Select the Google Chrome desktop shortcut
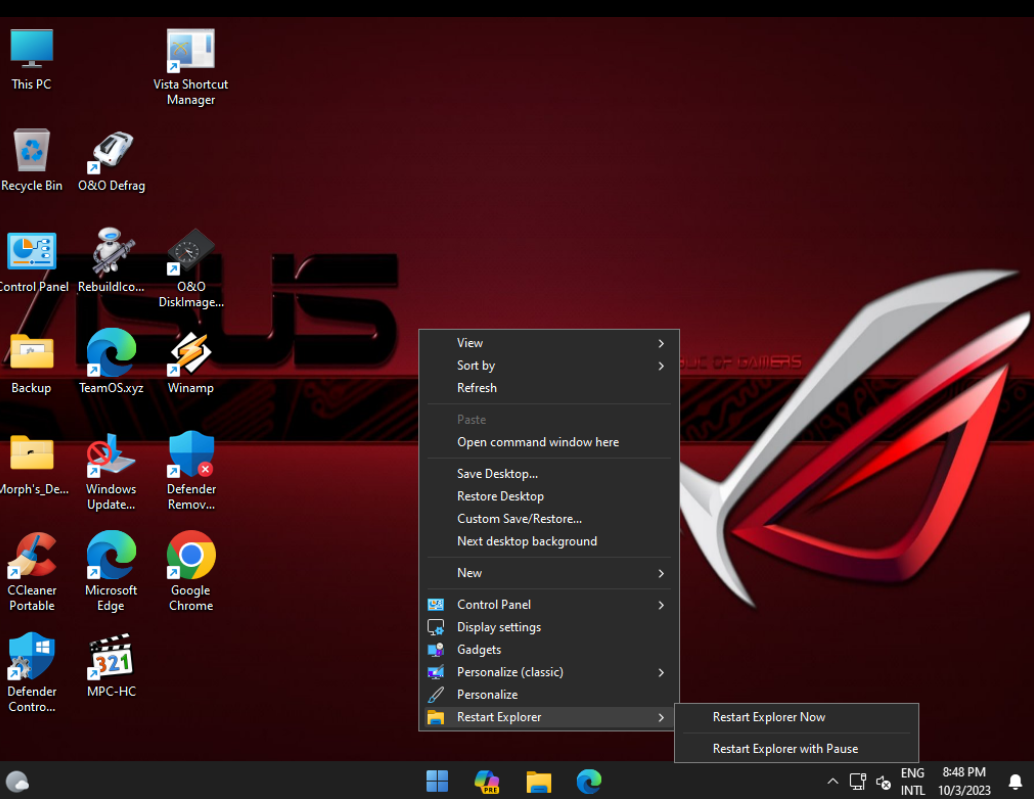Screen dimensions: 1034x799 coord(191,573)
